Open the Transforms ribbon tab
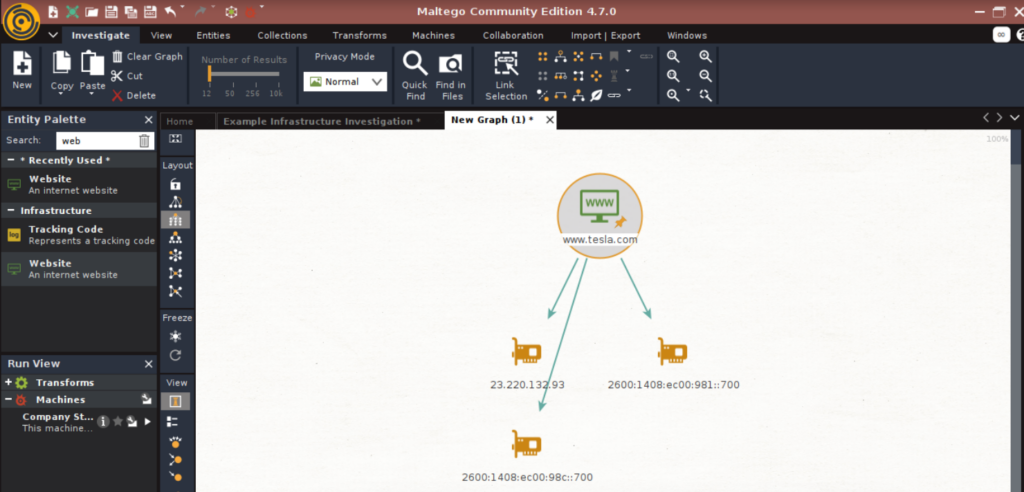This screenshot has height=492, width=1024. [359, 35]
